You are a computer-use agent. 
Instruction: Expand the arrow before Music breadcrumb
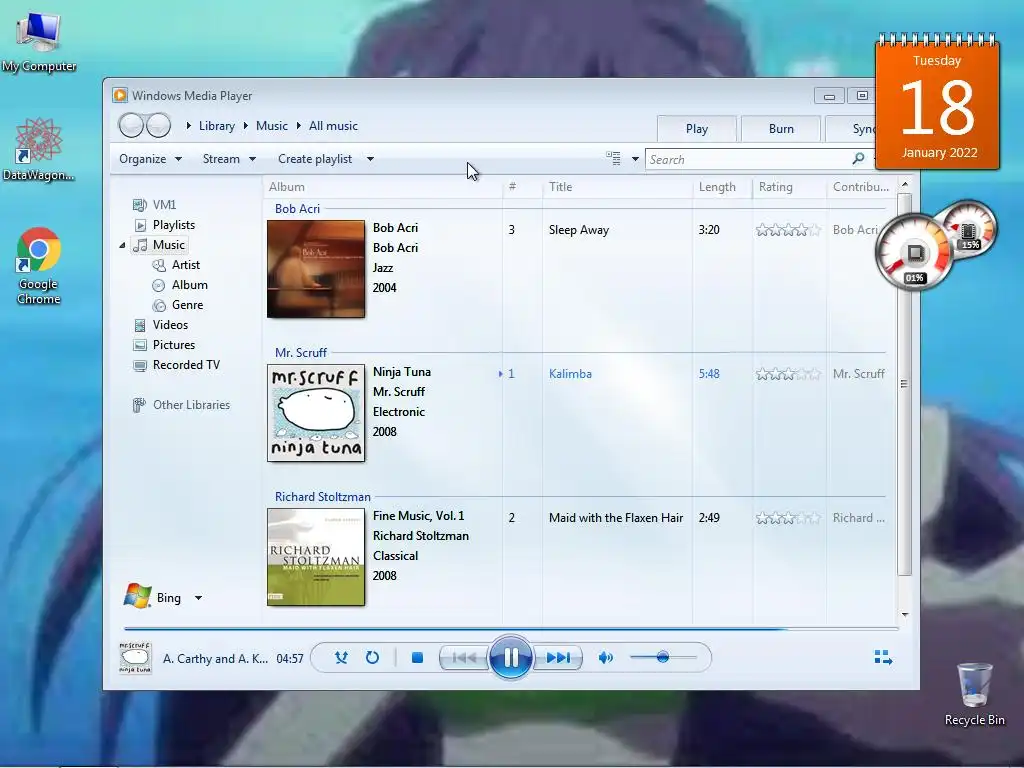[246, 125]
